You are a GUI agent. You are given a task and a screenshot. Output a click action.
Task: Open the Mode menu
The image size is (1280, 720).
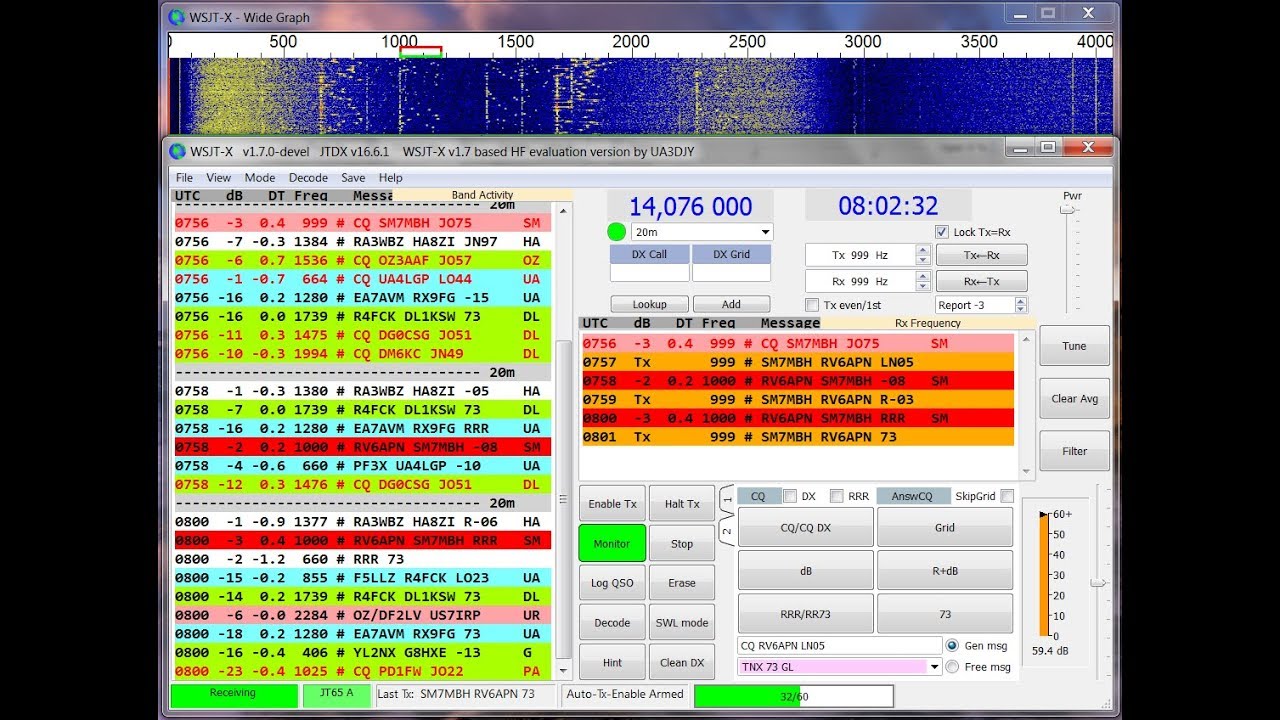coord(260,178)
